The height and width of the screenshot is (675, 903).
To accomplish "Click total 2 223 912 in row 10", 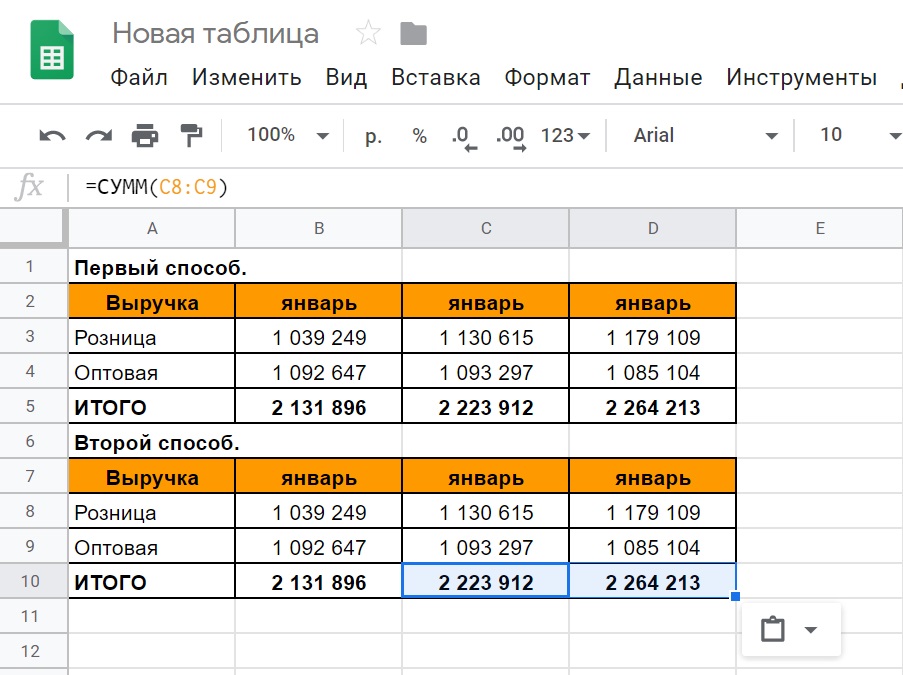I will 486,582.
